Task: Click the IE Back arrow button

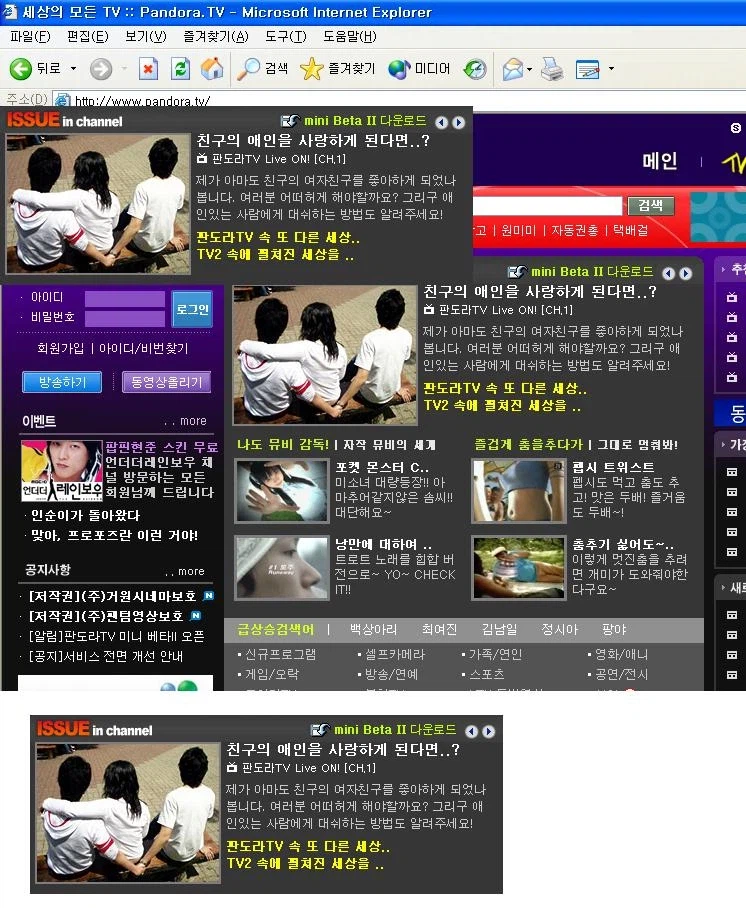Action: click(21, 69)
